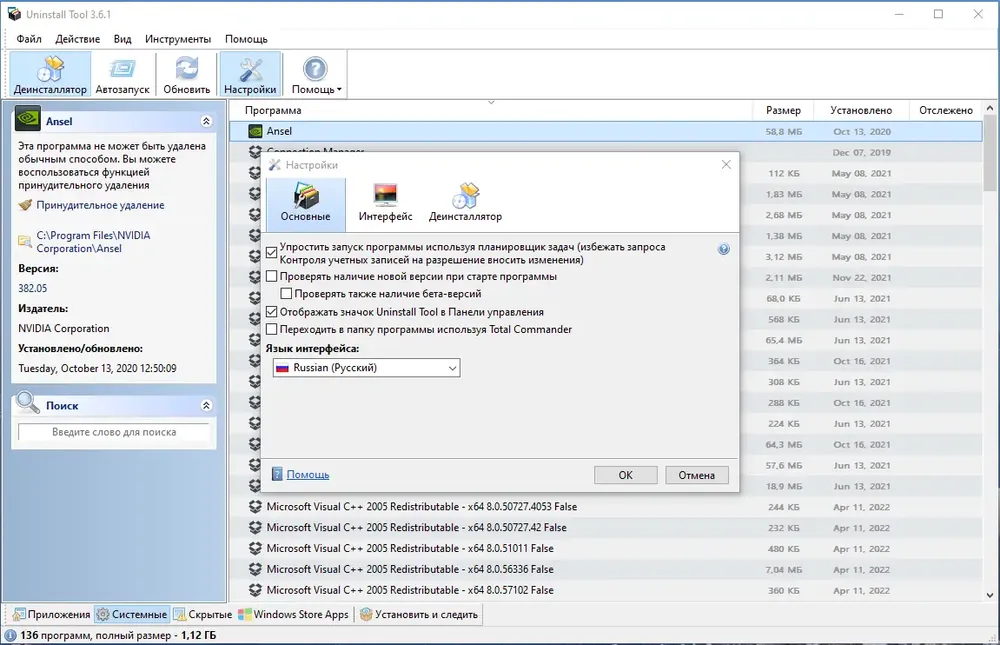Click the NVIDIA Ansel icon in the side panel
The height and width of the screenshot is (645, 1000).
click(x=27, y=119)
